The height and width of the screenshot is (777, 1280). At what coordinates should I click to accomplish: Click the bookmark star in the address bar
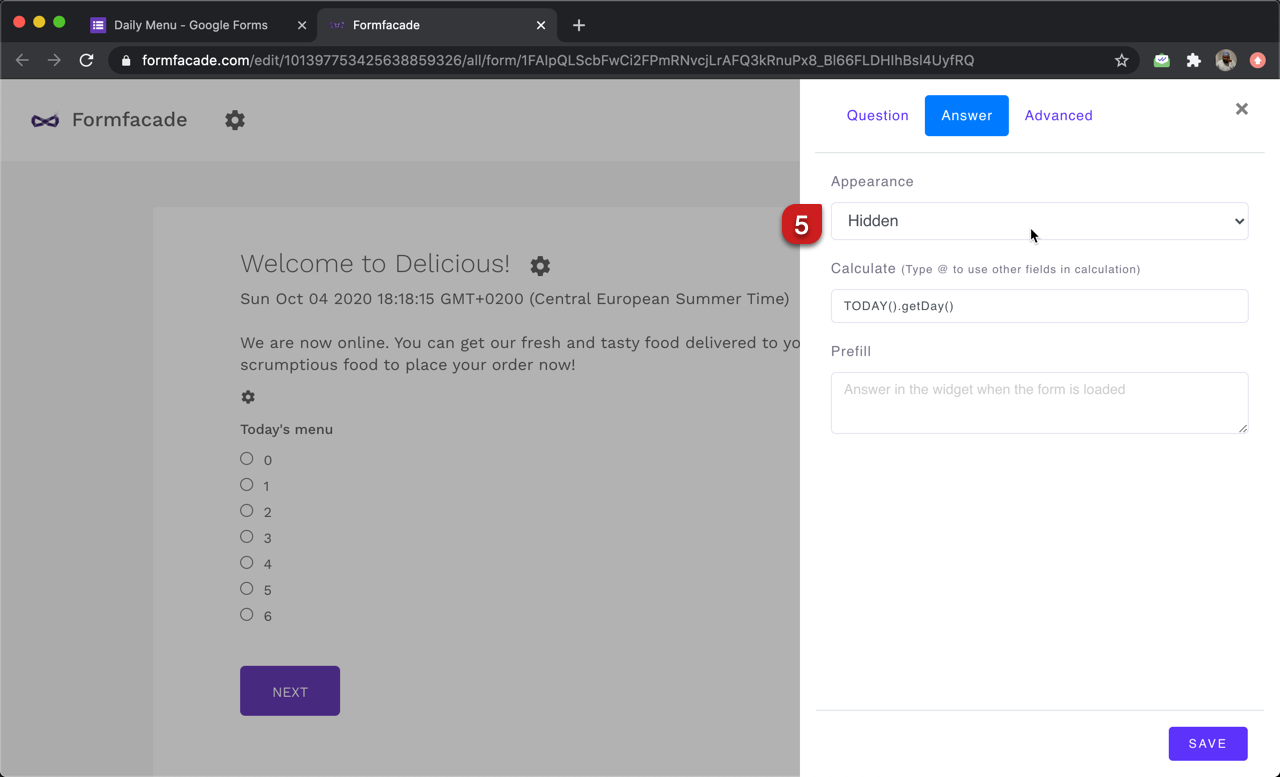[x=1121, y=60]
